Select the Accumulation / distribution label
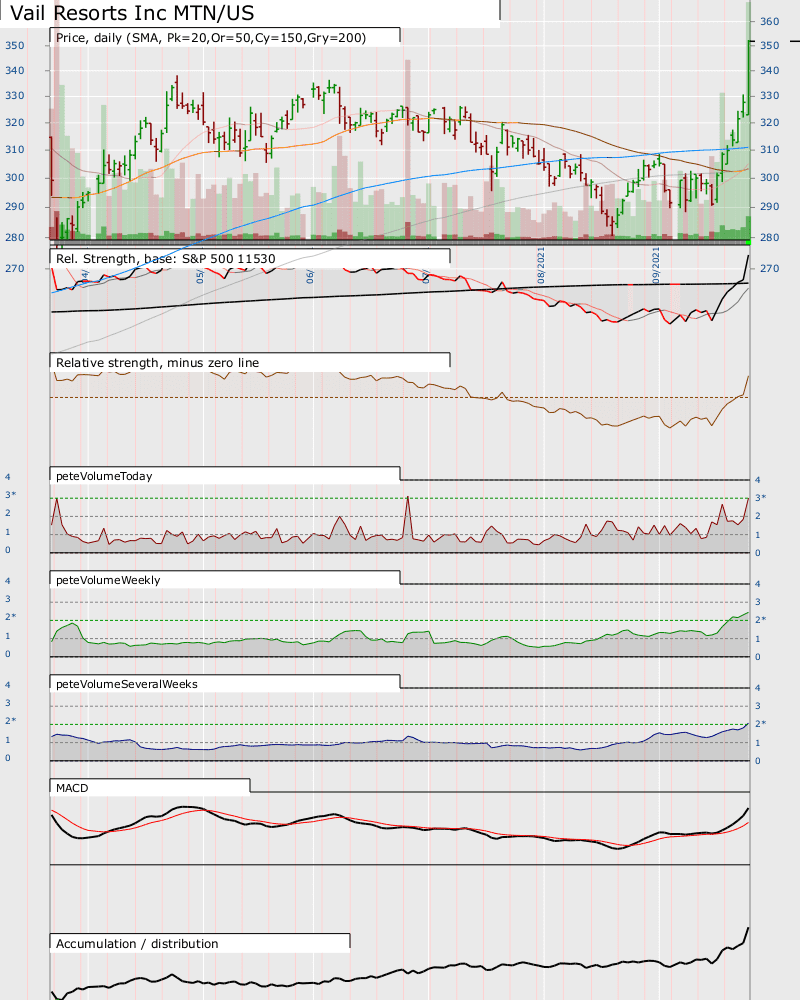800x1000 pixels. click(x=137, y=944)
